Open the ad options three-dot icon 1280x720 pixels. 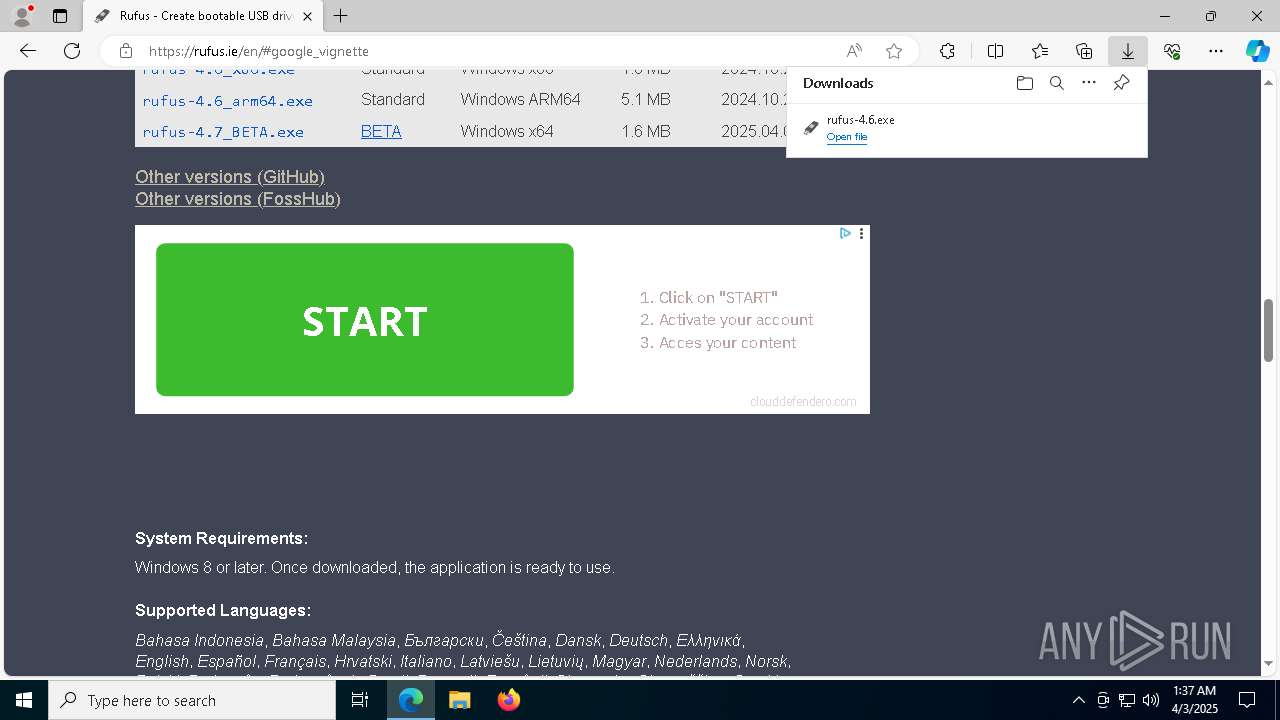861,233
